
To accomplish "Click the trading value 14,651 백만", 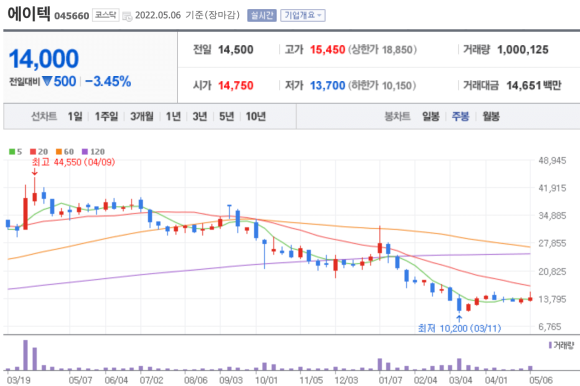I will pos(534,85).
